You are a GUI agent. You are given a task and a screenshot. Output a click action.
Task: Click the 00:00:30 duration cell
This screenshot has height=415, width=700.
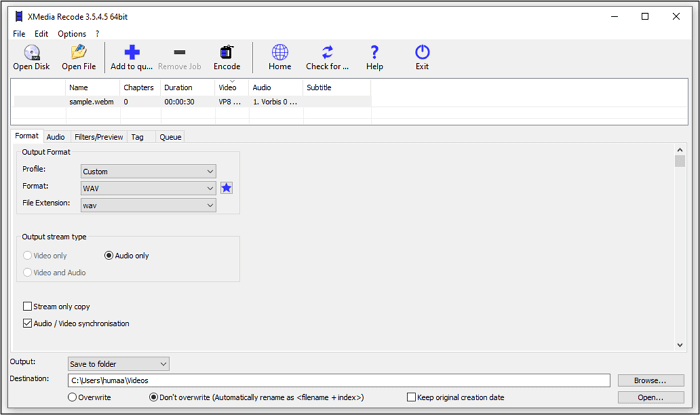[179, 102]
